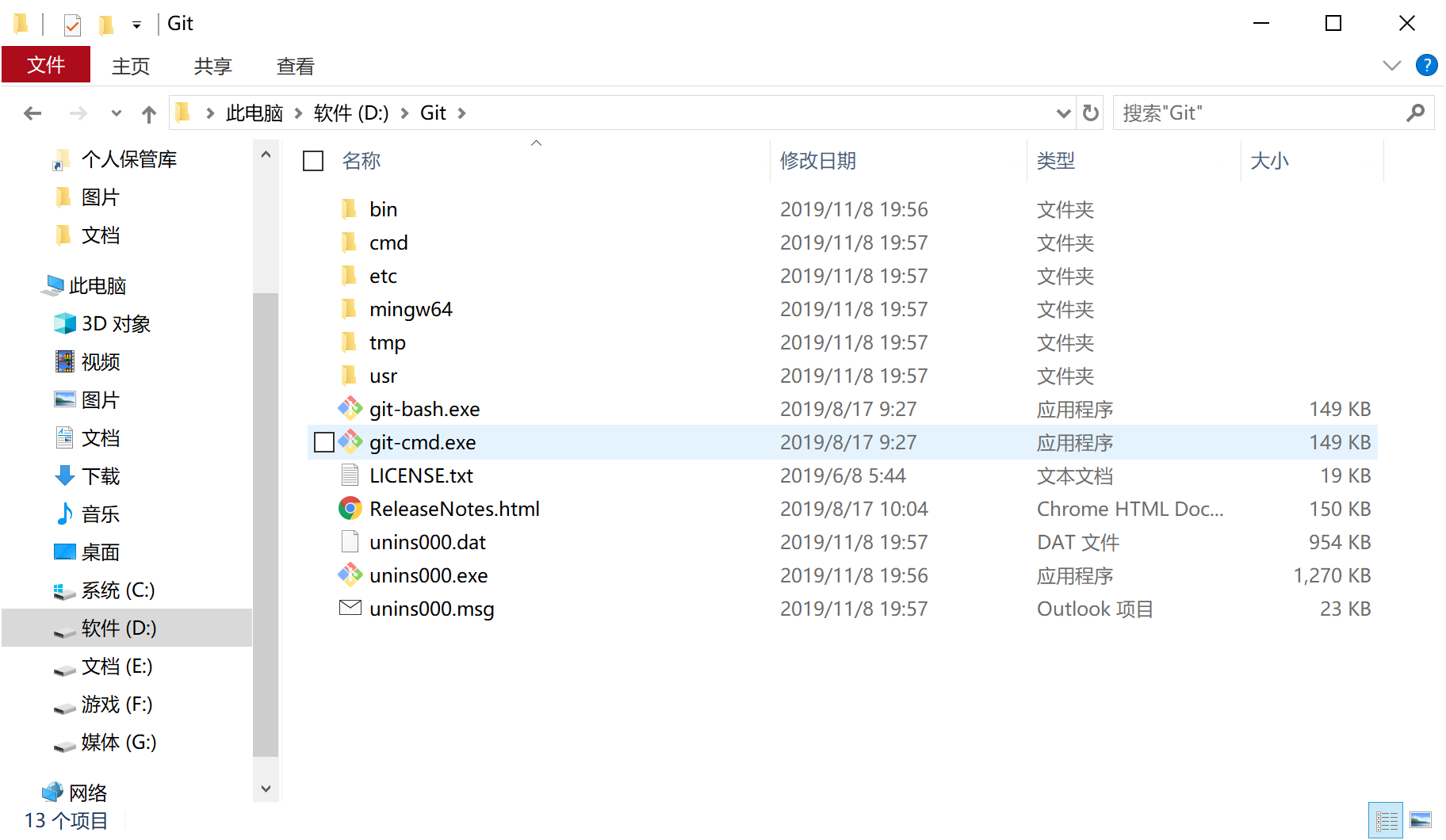Open the recent locations dropdown arrow
Viewport: 1446px width, 840px height.
click(117, 113)
